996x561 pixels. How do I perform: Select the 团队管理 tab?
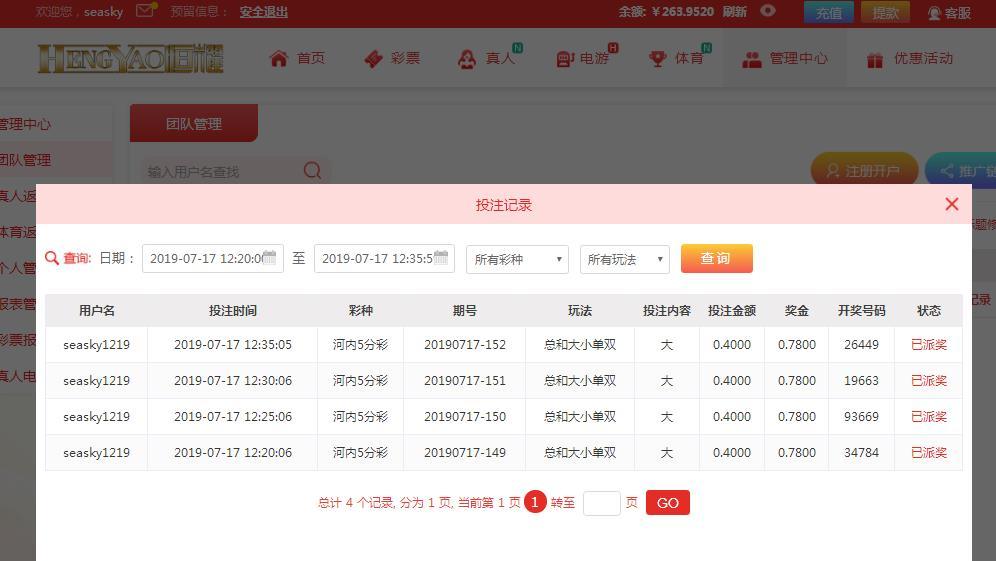click(194, 123)
